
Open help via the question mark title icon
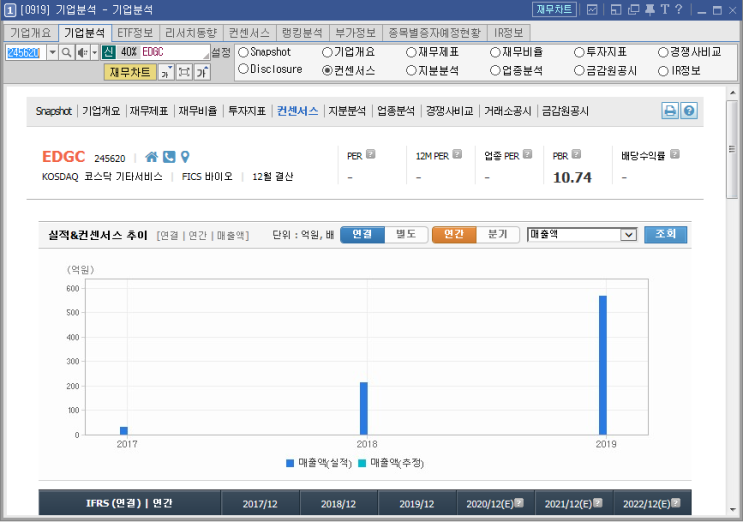(679, 9)
